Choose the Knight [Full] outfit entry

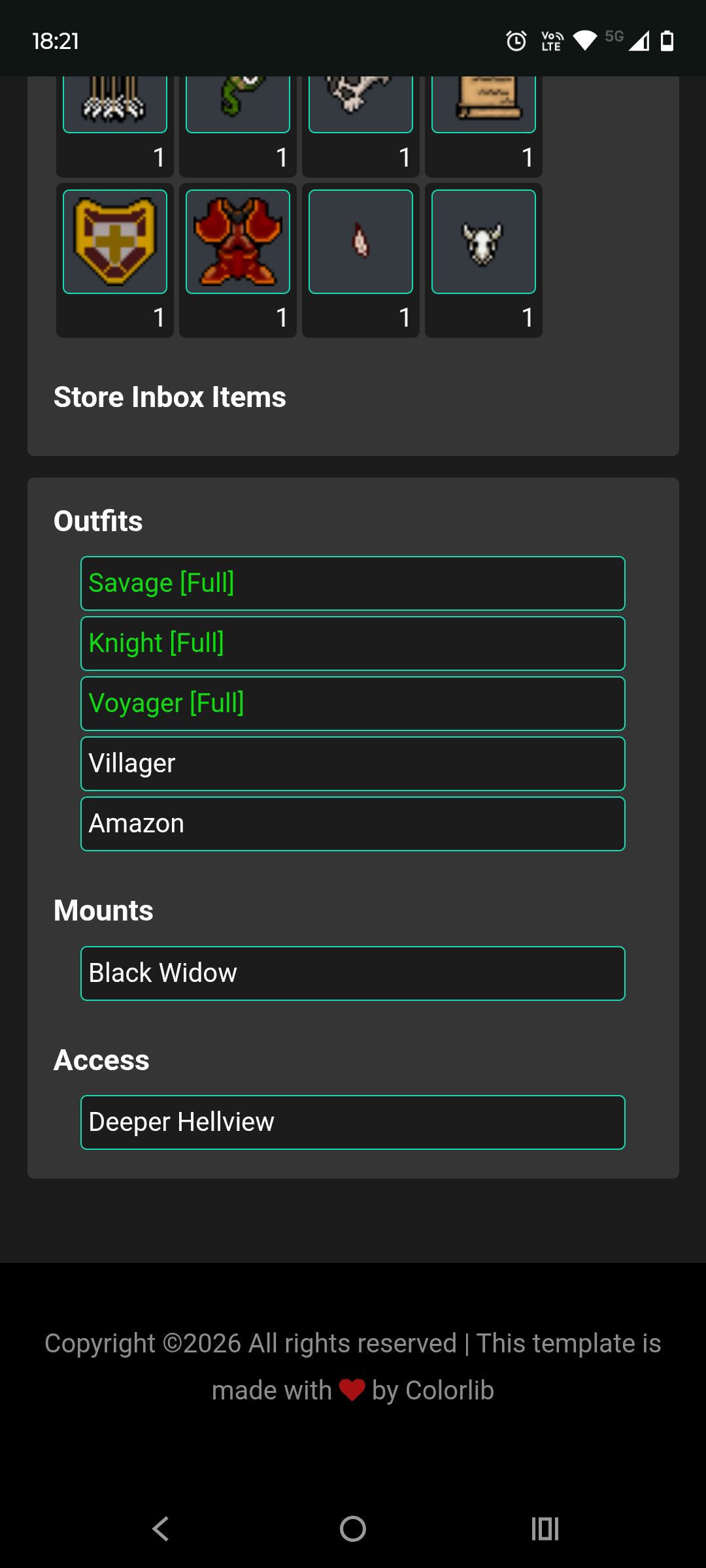(x=353, y=644)
